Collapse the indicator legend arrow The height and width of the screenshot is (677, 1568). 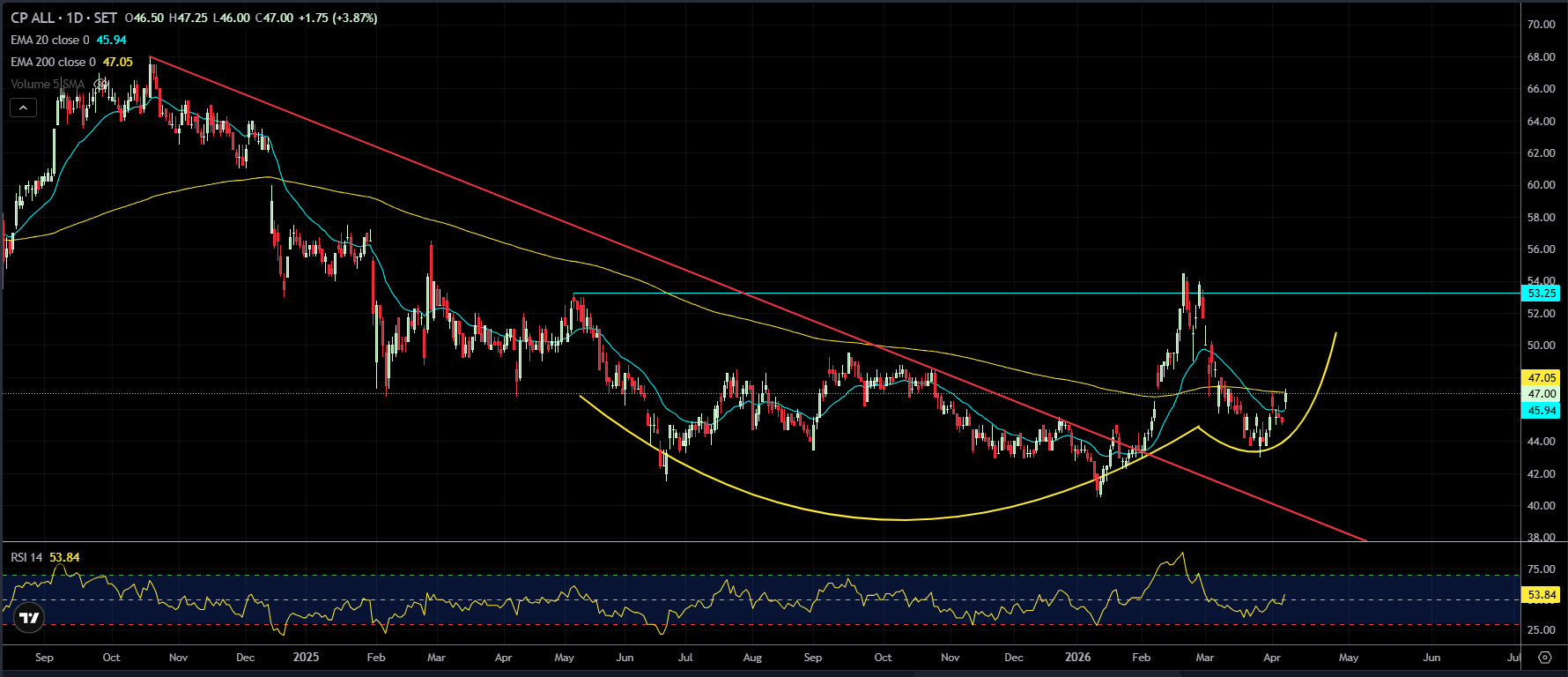click(x=23, y=108)
